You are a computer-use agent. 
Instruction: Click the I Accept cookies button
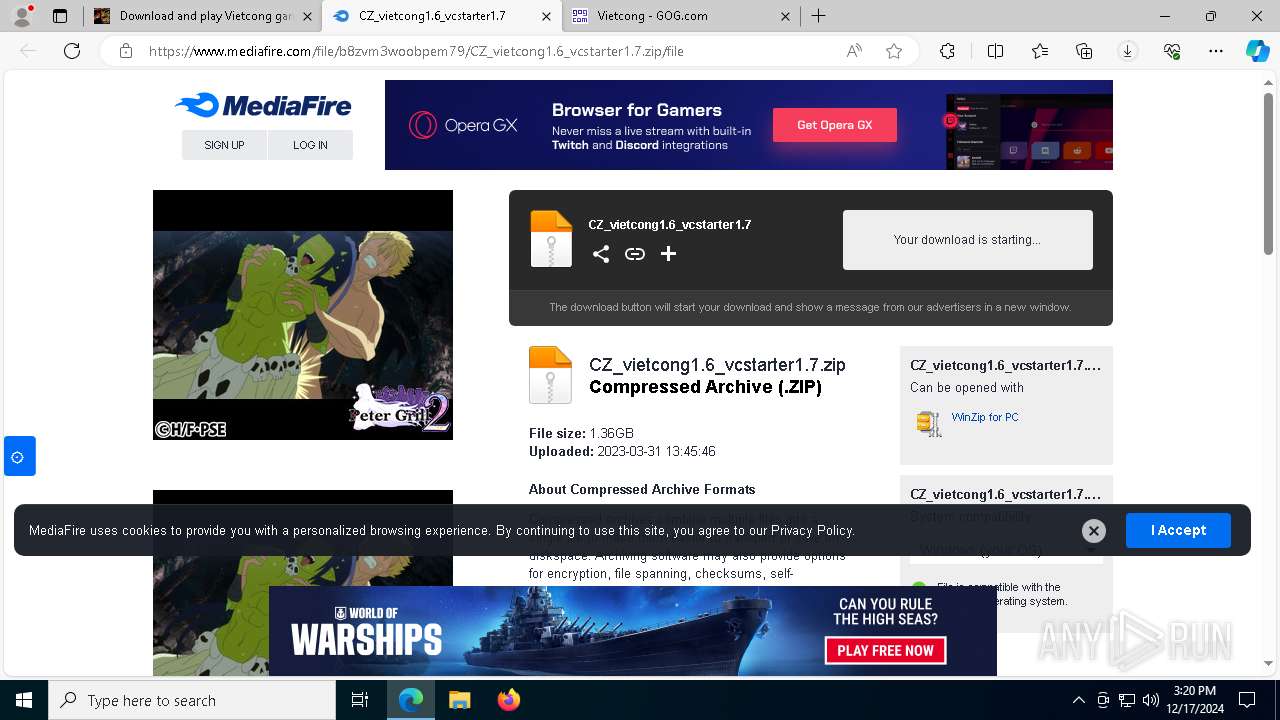pos(1178,530)
